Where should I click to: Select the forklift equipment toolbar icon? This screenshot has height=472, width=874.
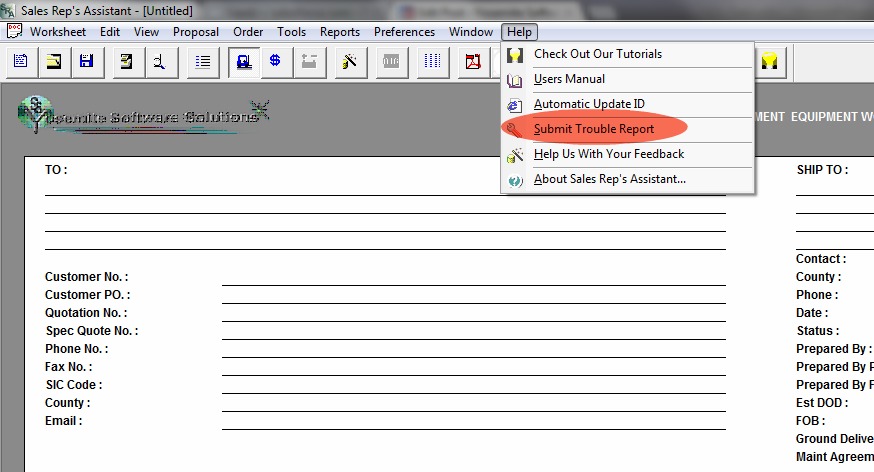(243, 62)
